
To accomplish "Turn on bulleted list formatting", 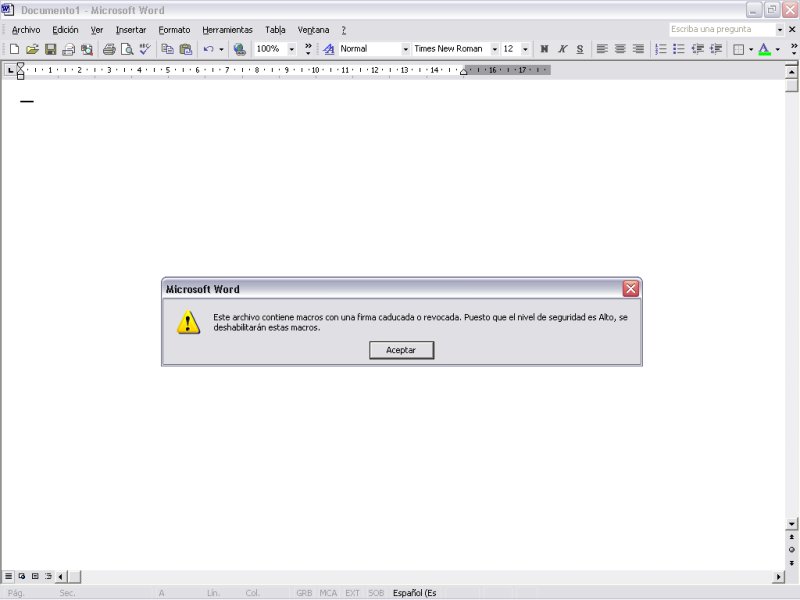I will coord(679,49).
